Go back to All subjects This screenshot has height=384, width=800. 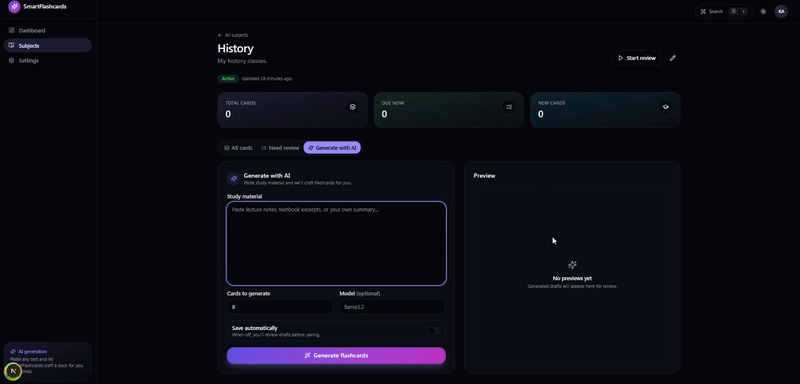point(233,35)
